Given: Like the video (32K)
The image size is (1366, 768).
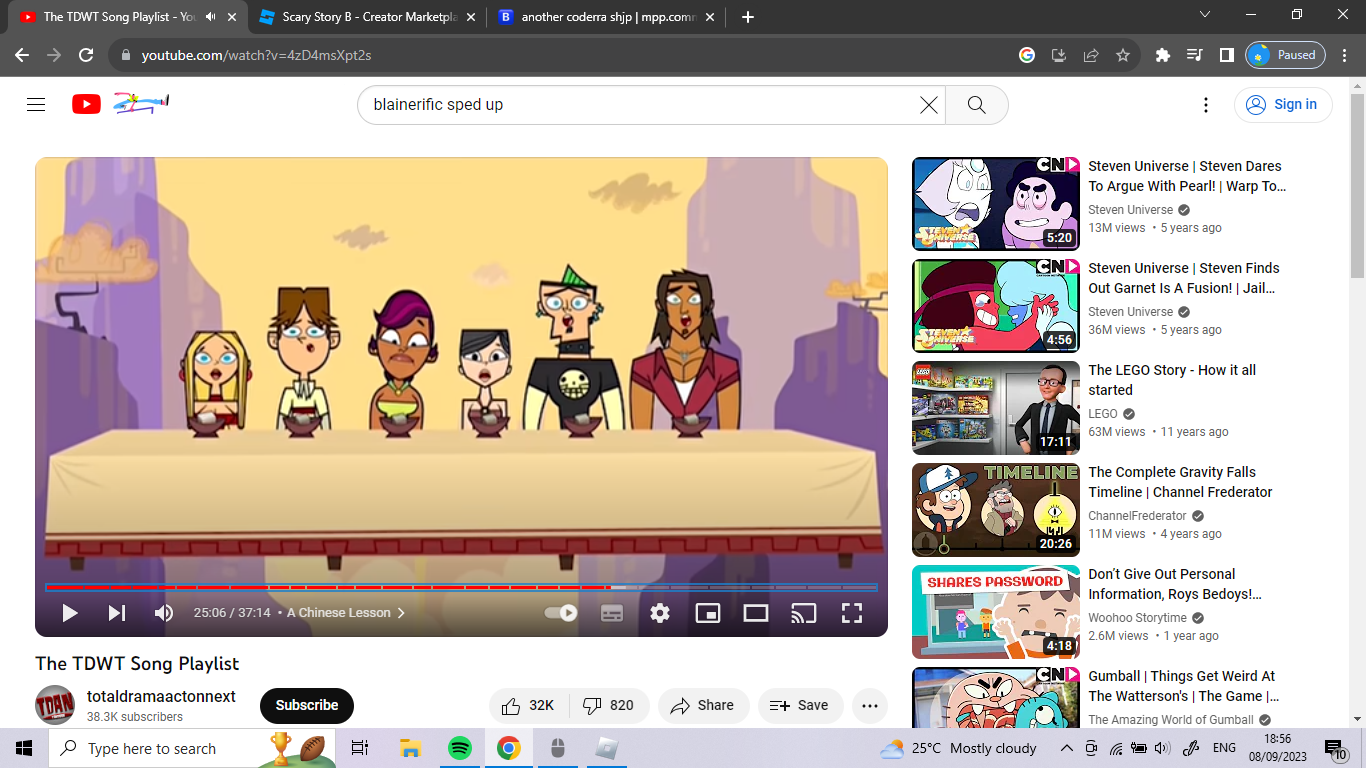Looking at the screenshot, I should [x=529, y=705].
